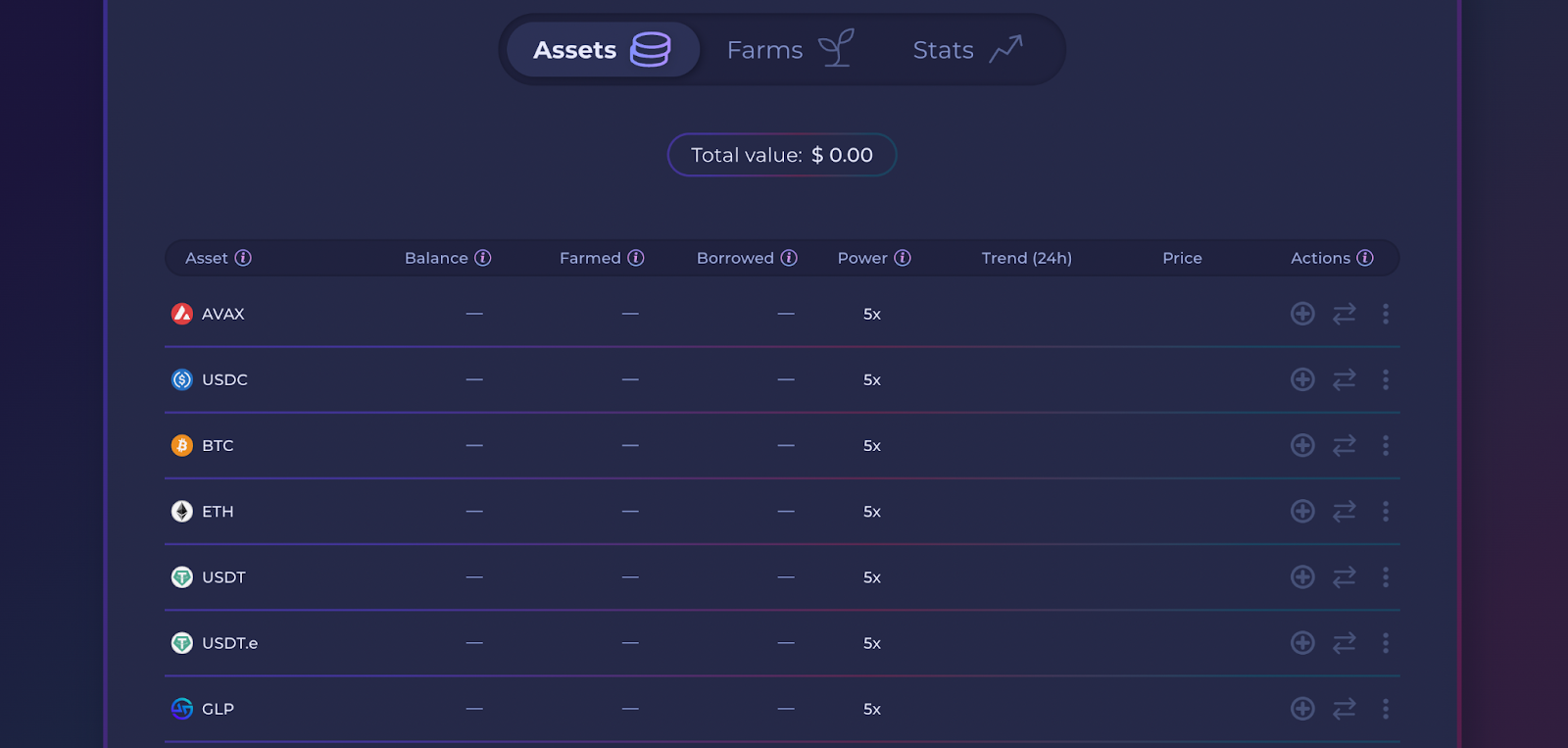Viewport: 1568px width, 748px height.
Task: Open the Stats tab
Action: coord(966,50)
